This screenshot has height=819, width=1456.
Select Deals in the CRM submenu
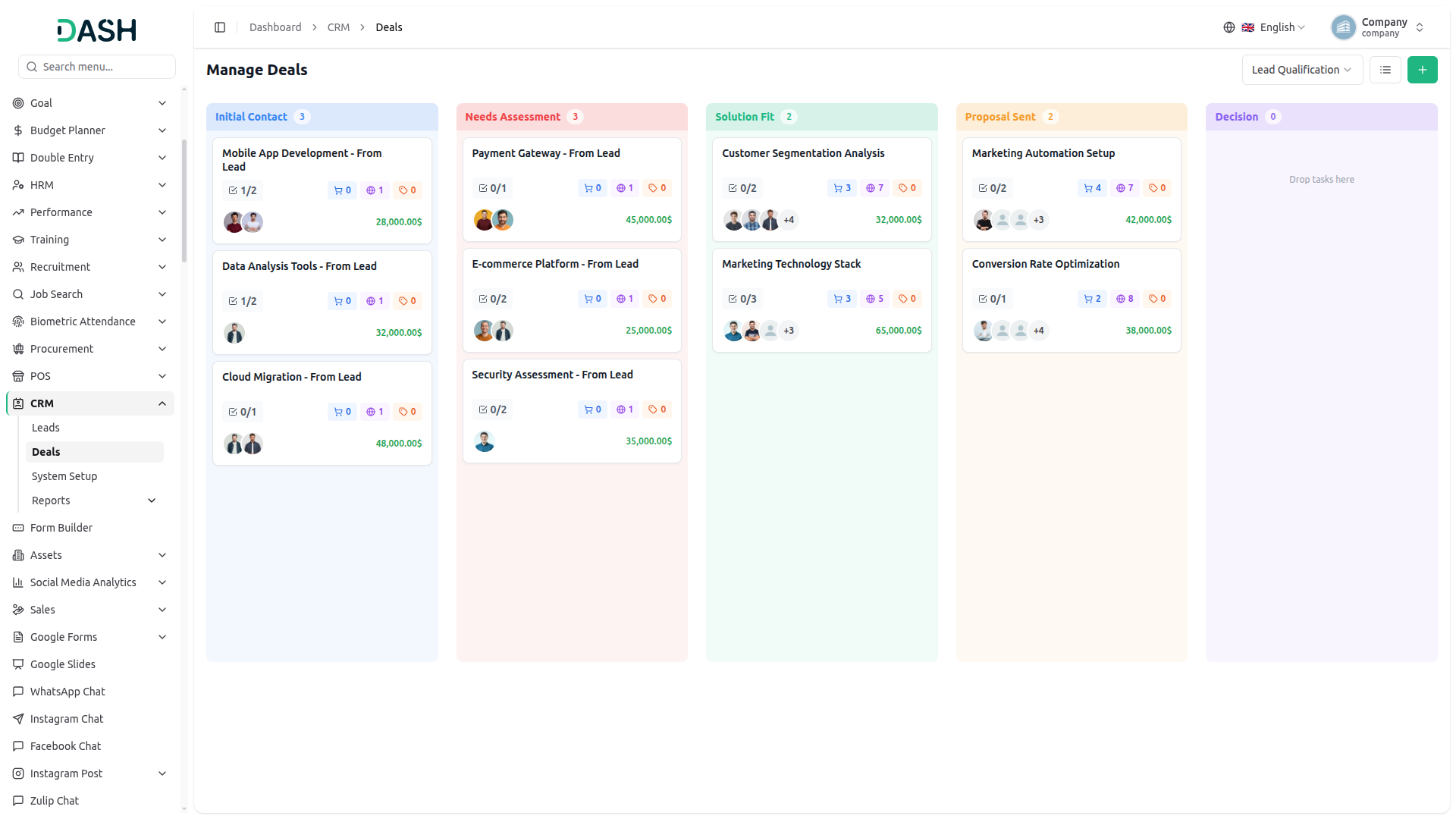(x=95, y=452)
